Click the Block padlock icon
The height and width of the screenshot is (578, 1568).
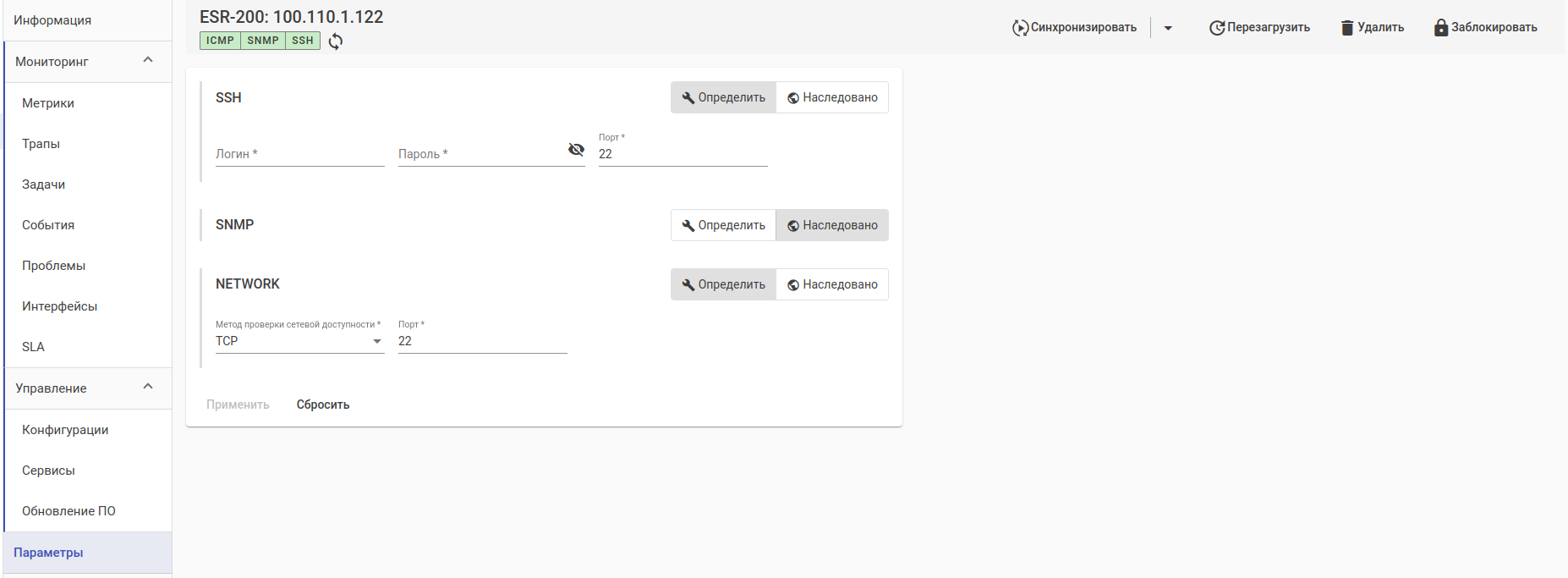tap(1441, 28)
